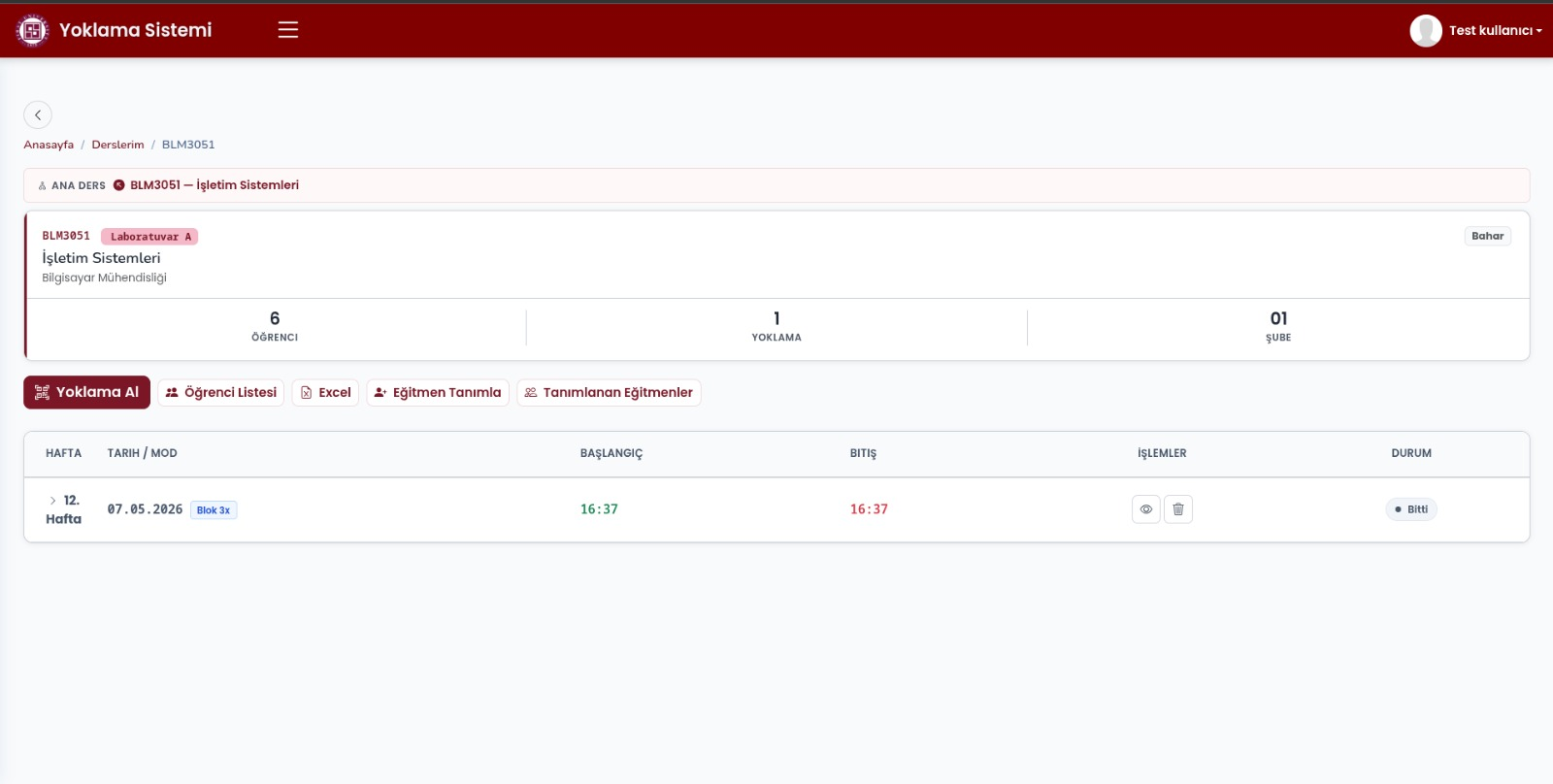Click the date 07.05.2026

click(x=145, y=509)
